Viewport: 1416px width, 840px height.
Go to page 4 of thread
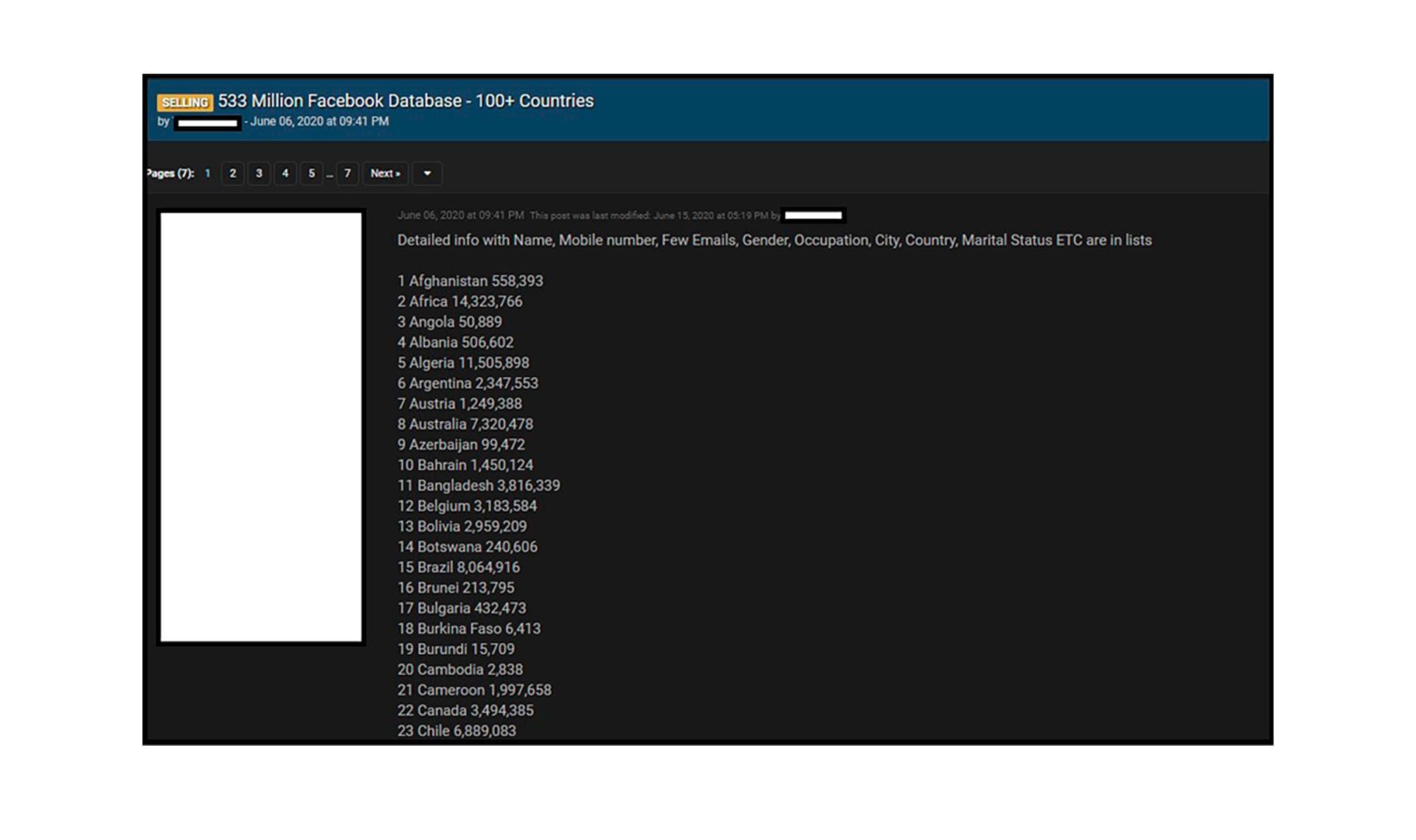[x=285, y=173]
